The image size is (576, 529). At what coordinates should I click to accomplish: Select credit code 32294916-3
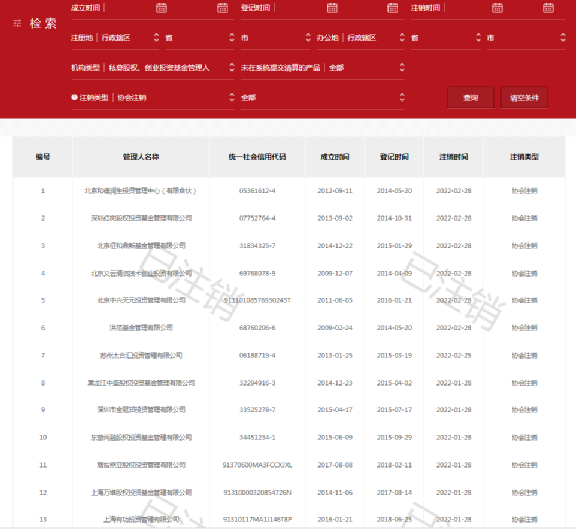point(257,383)
